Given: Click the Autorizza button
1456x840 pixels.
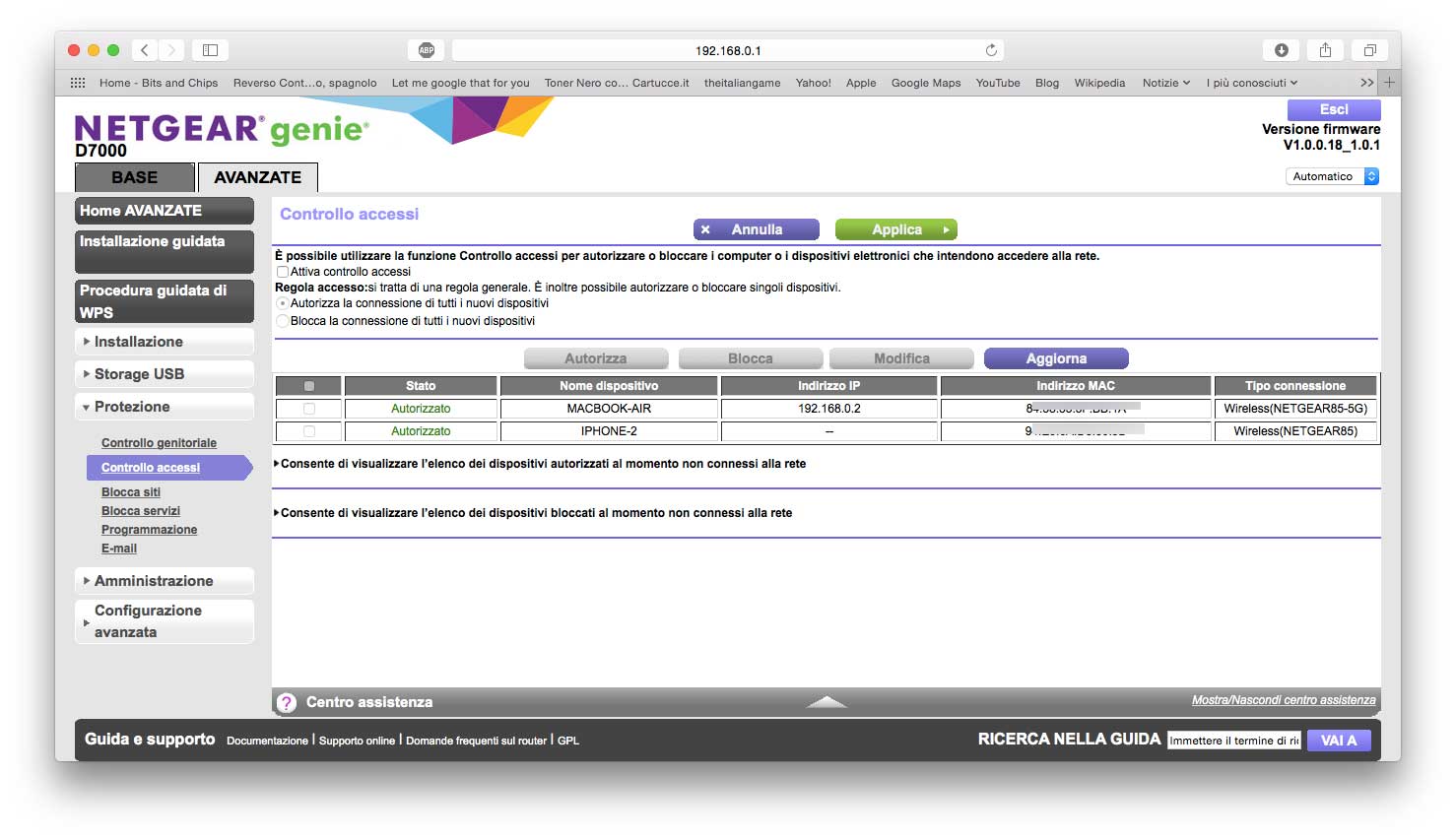Looking at the screenshot, I should coord(596,358).
